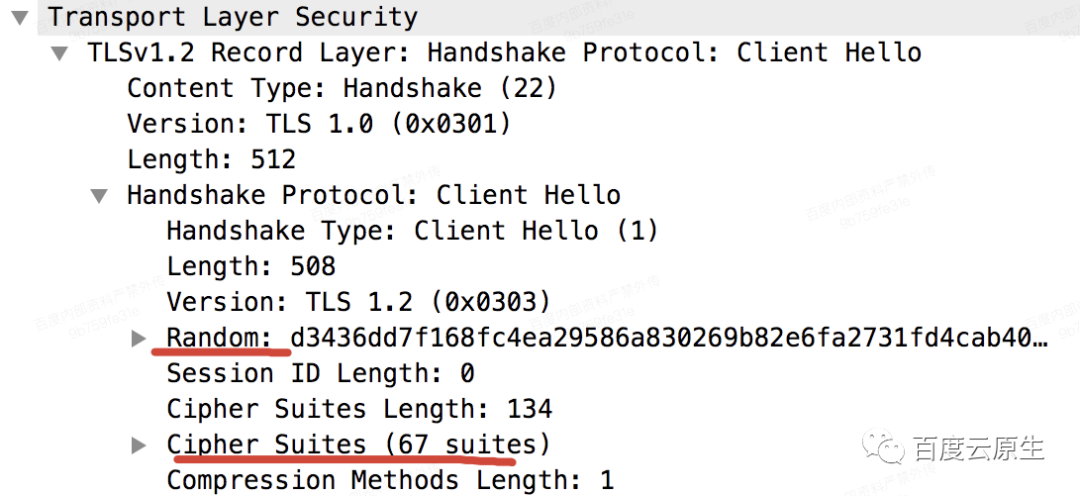Click the Random hex value text

point(669,338)
